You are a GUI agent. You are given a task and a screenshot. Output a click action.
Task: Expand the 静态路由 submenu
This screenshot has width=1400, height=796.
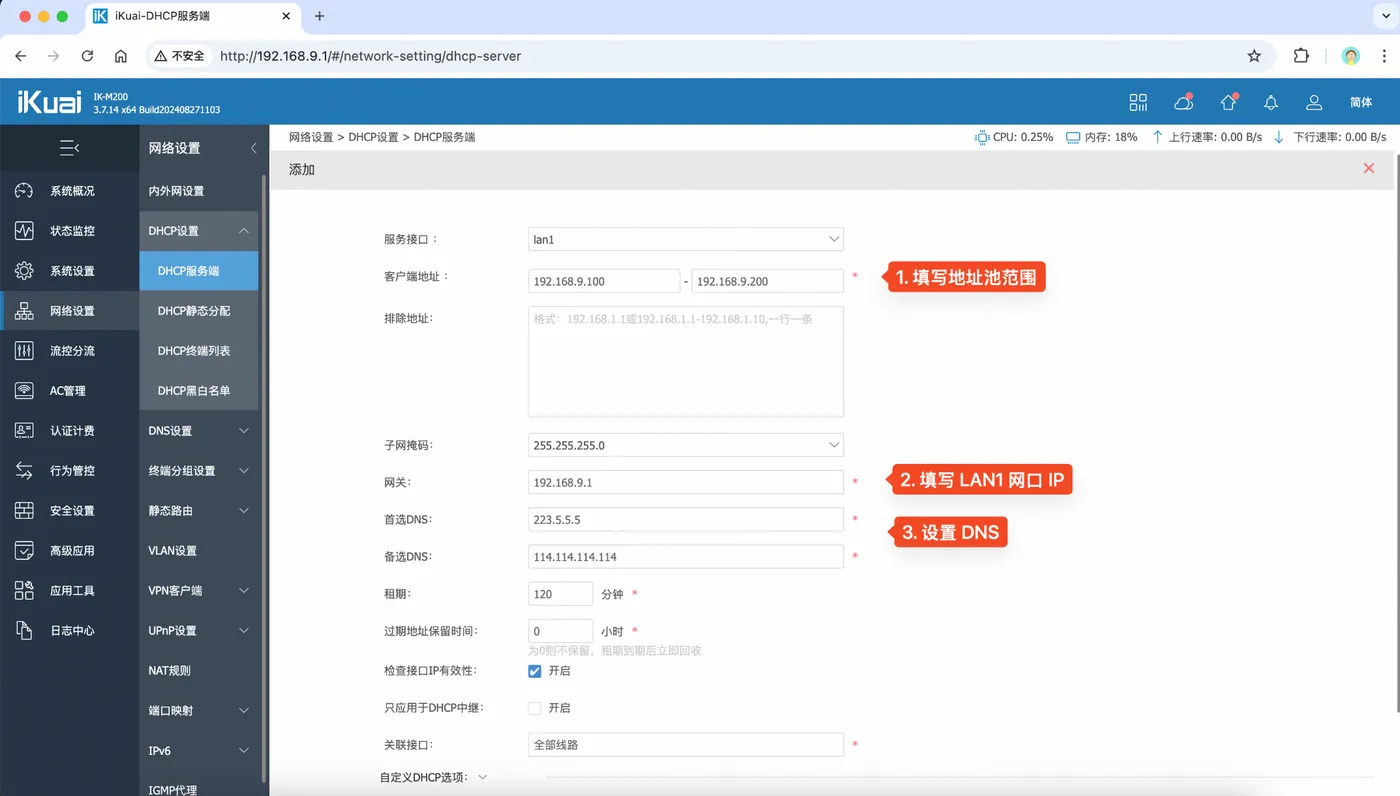243,511
